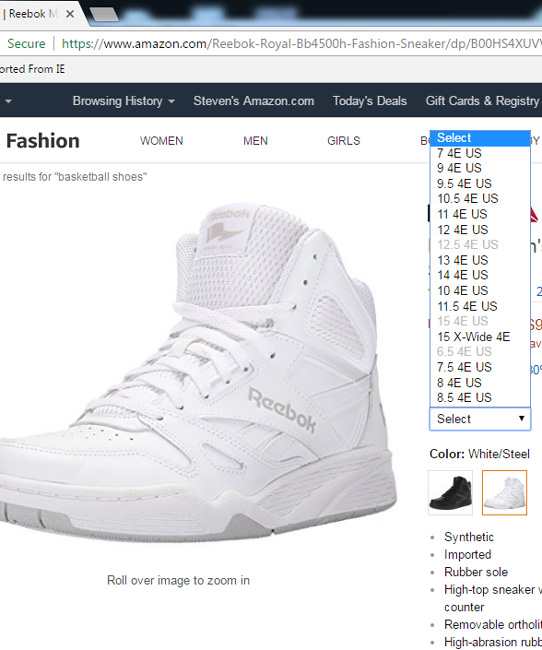
Task: Choose size 11.5 4E US
Action: pyautogui.click(x=480, y=306)
